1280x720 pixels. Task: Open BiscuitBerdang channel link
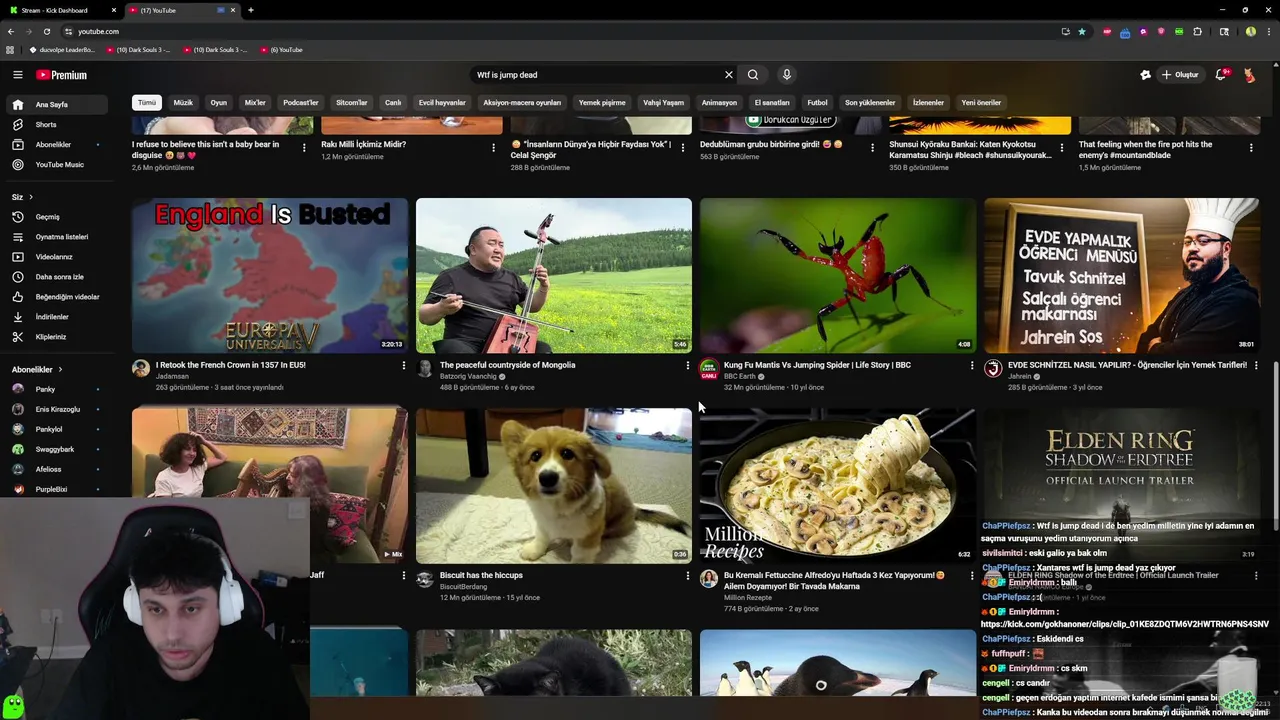[x=464, y=587]
